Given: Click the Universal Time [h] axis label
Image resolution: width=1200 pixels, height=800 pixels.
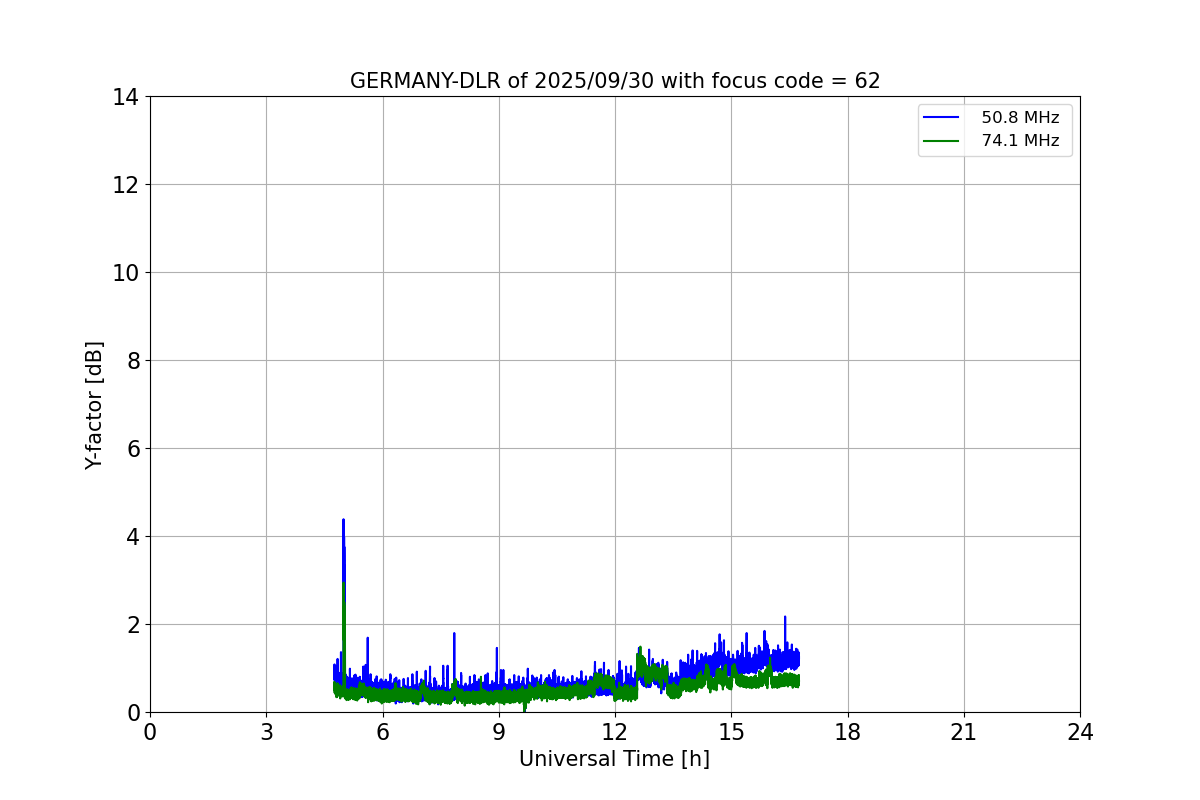Looking at the screenshot, I should pyautogui.click(x=614, y=759).
